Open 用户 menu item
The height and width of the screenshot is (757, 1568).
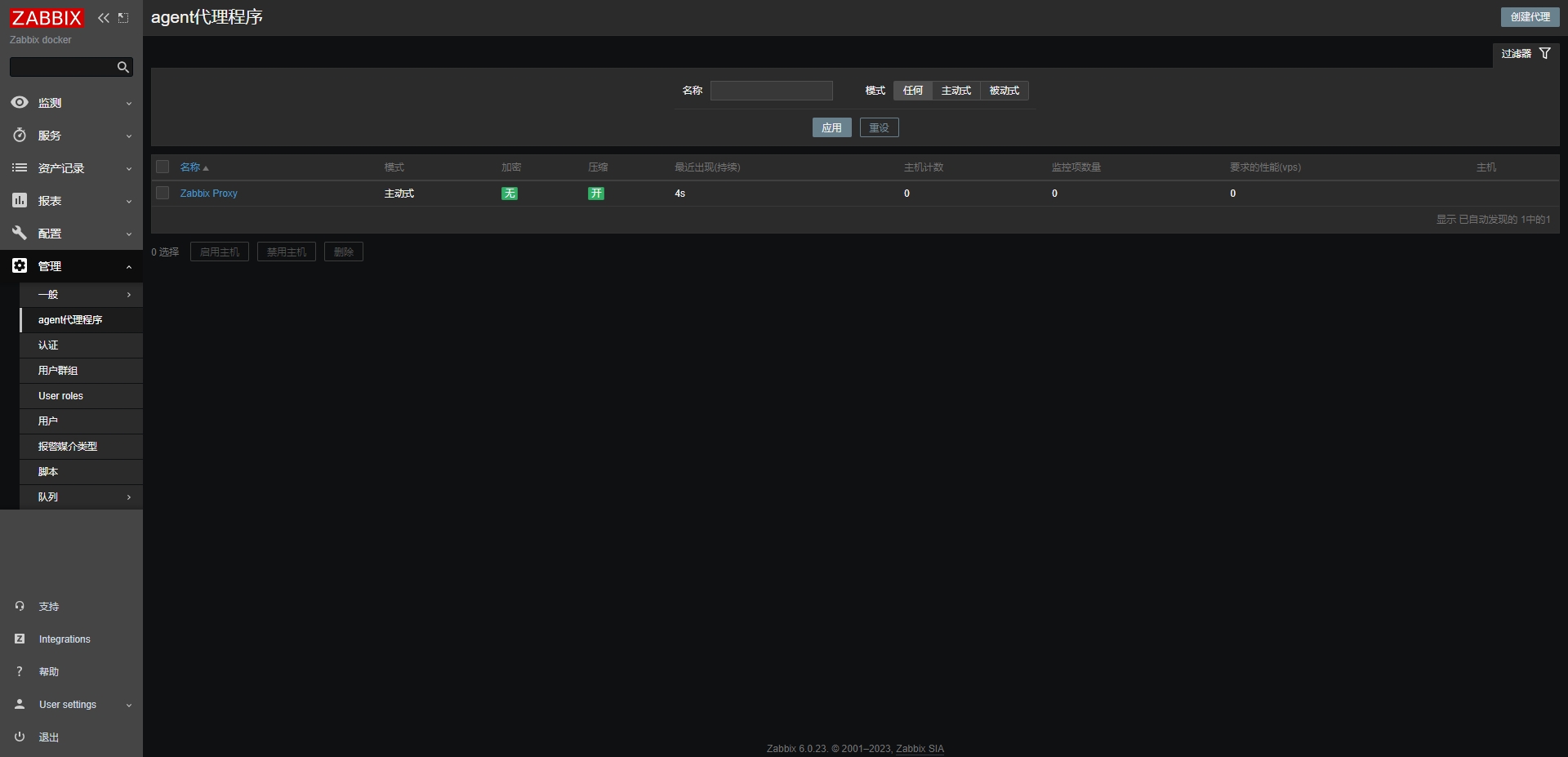(x=82, y=421)
